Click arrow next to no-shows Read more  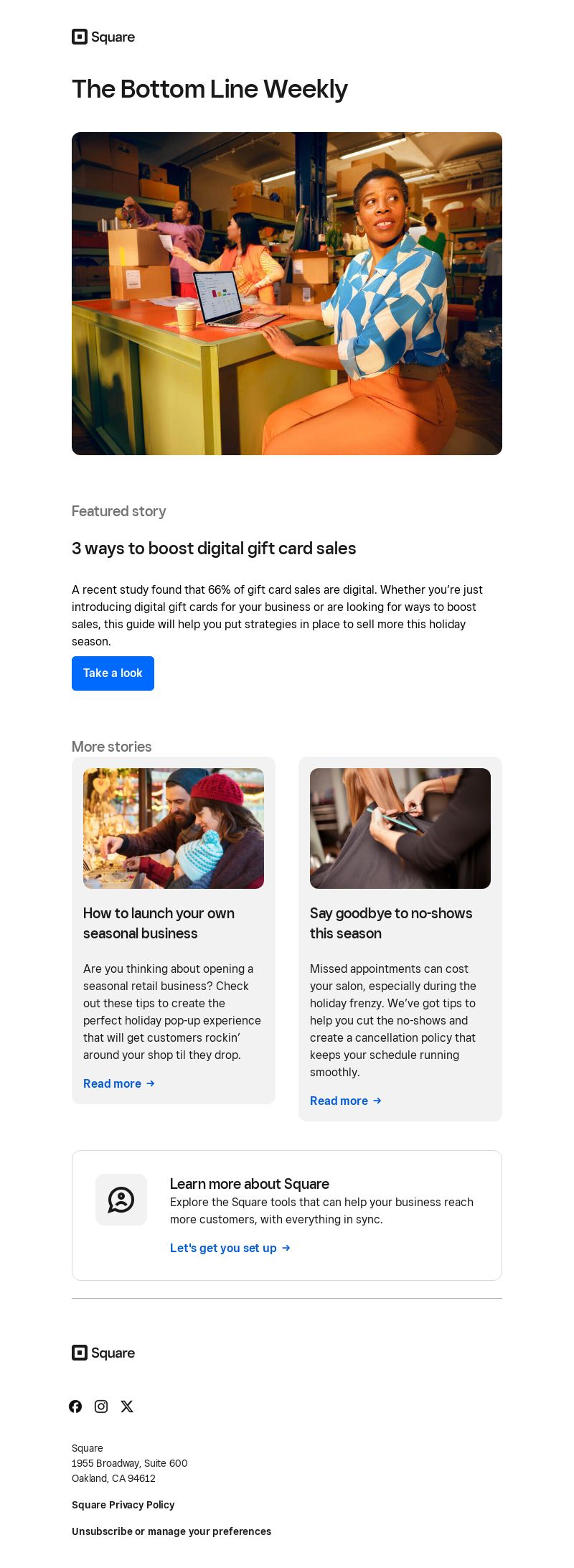pyautogui.click(x=377, y=1101)
